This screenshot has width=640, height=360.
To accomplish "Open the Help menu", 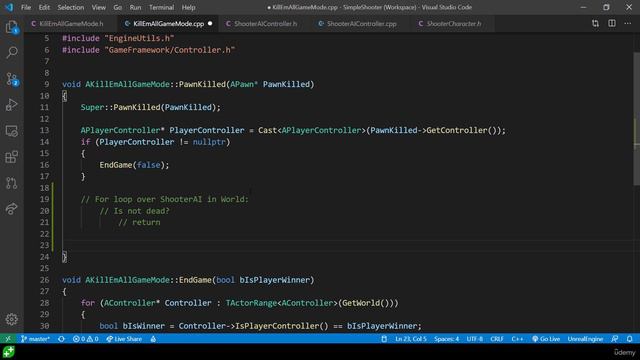I will 188,7.
